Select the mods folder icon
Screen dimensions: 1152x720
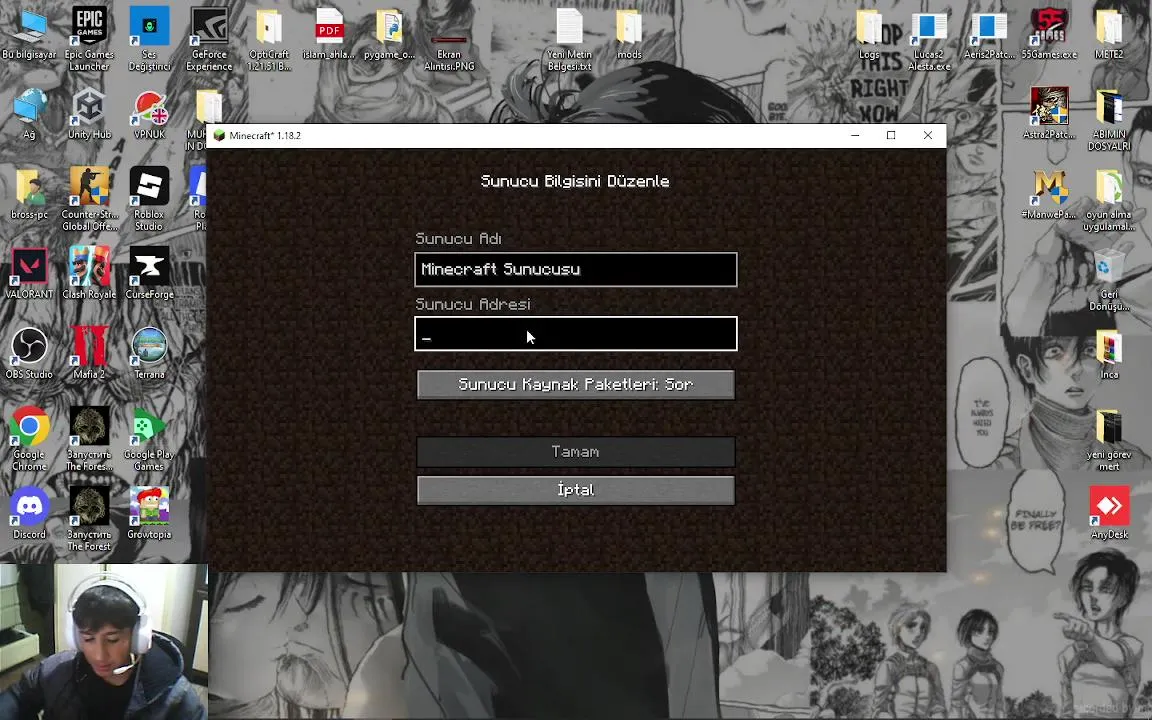click(629, 35)
